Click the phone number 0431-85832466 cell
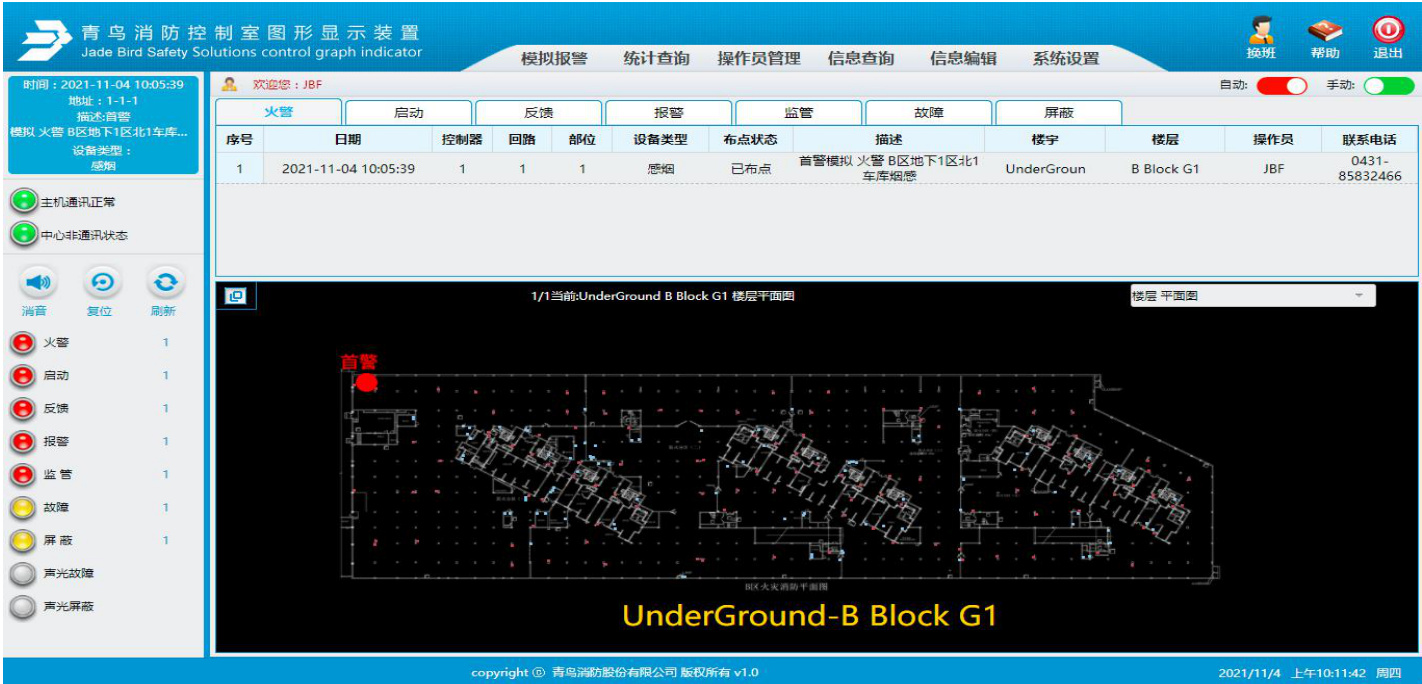The height and width of the screenshot is (684, 1422). pos(1369,168)
